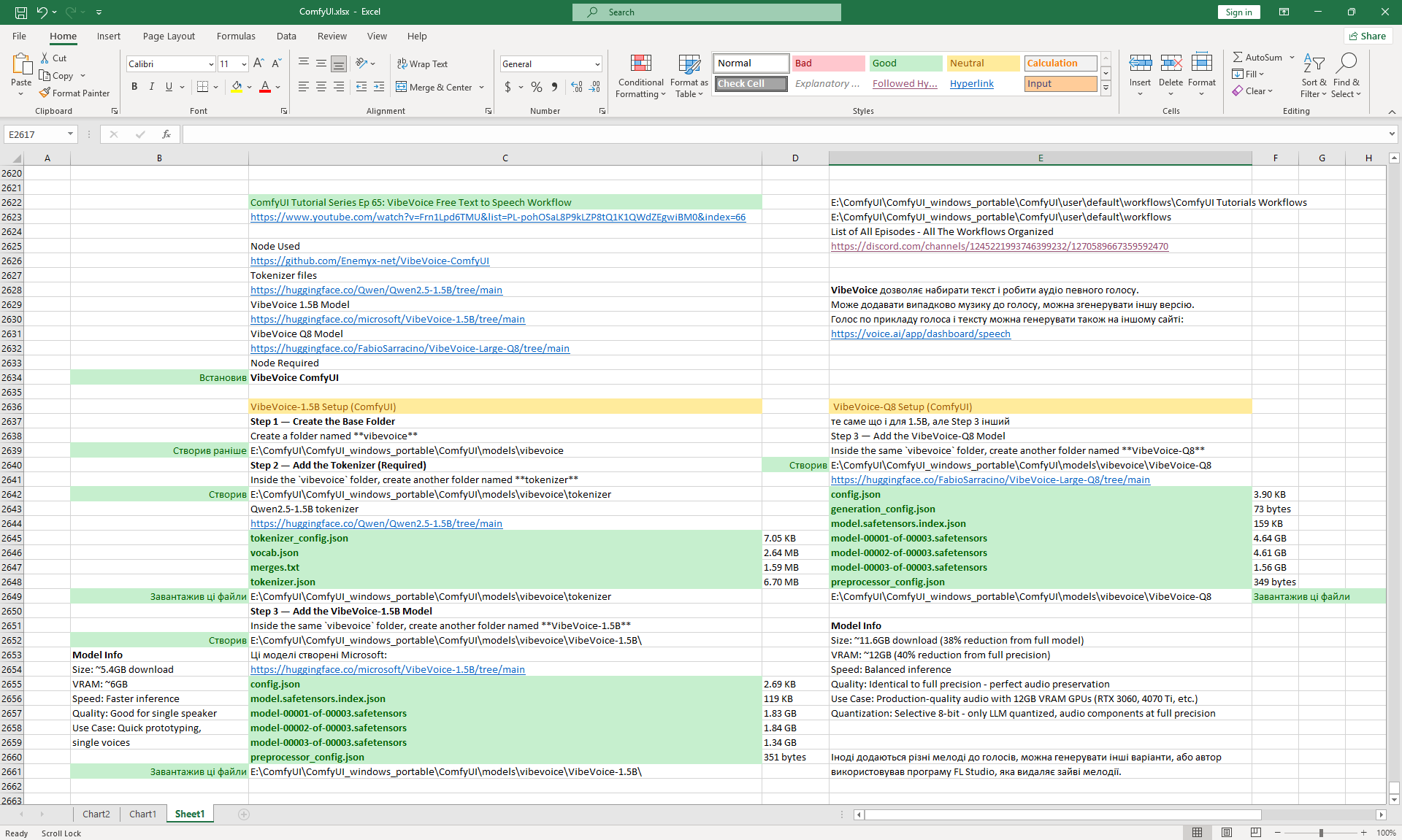Click the Sign in button

tap(1238, 12)
